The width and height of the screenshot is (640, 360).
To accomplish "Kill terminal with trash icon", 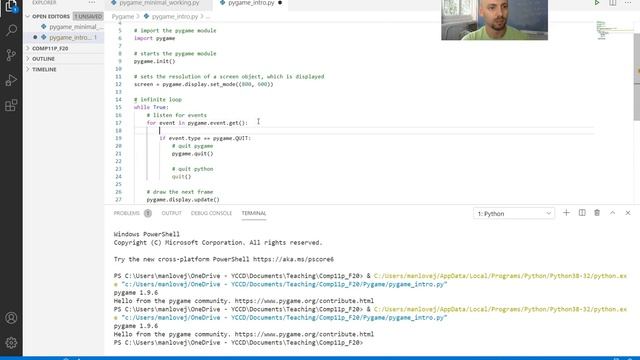I will point(597,213).
